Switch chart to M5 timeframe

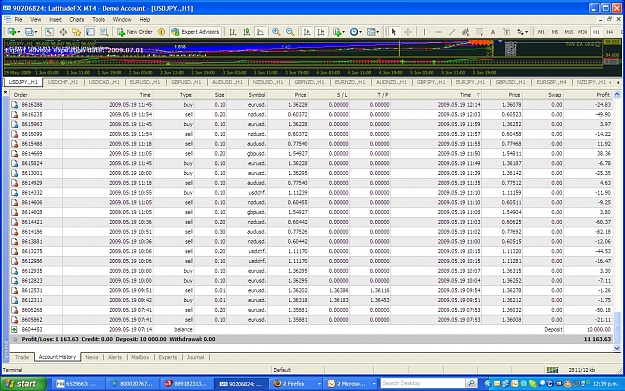555,32
